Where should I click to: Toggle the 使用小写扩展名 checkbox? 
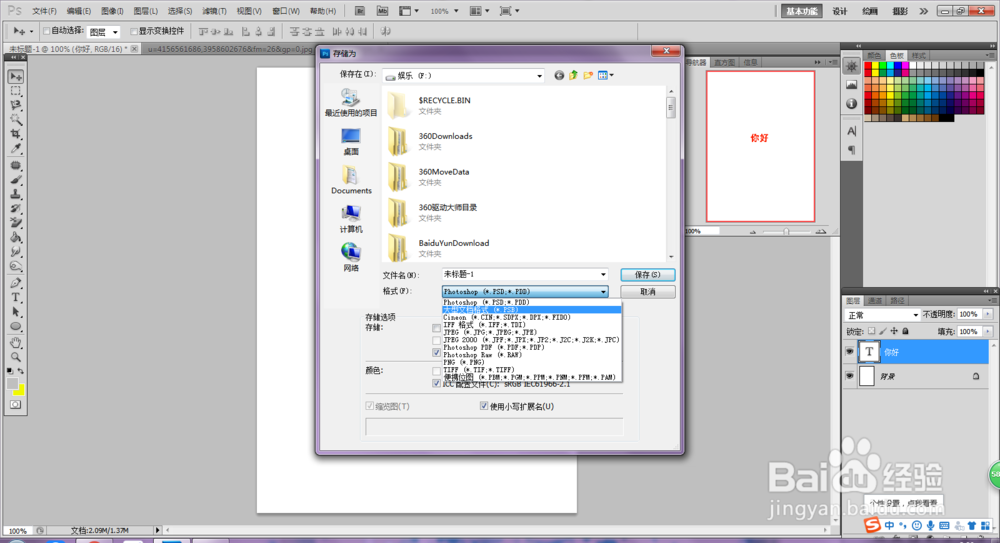pos(483,406)
